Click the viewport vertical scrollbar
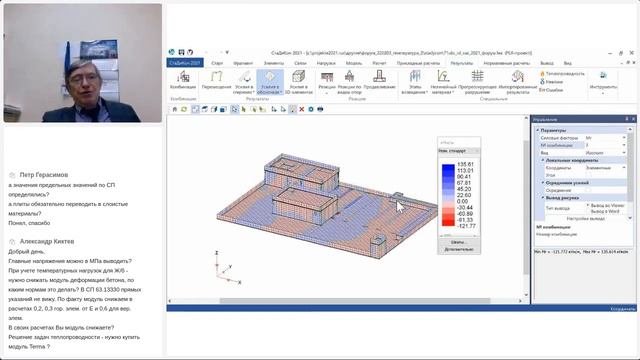 (x=526, y=207)
